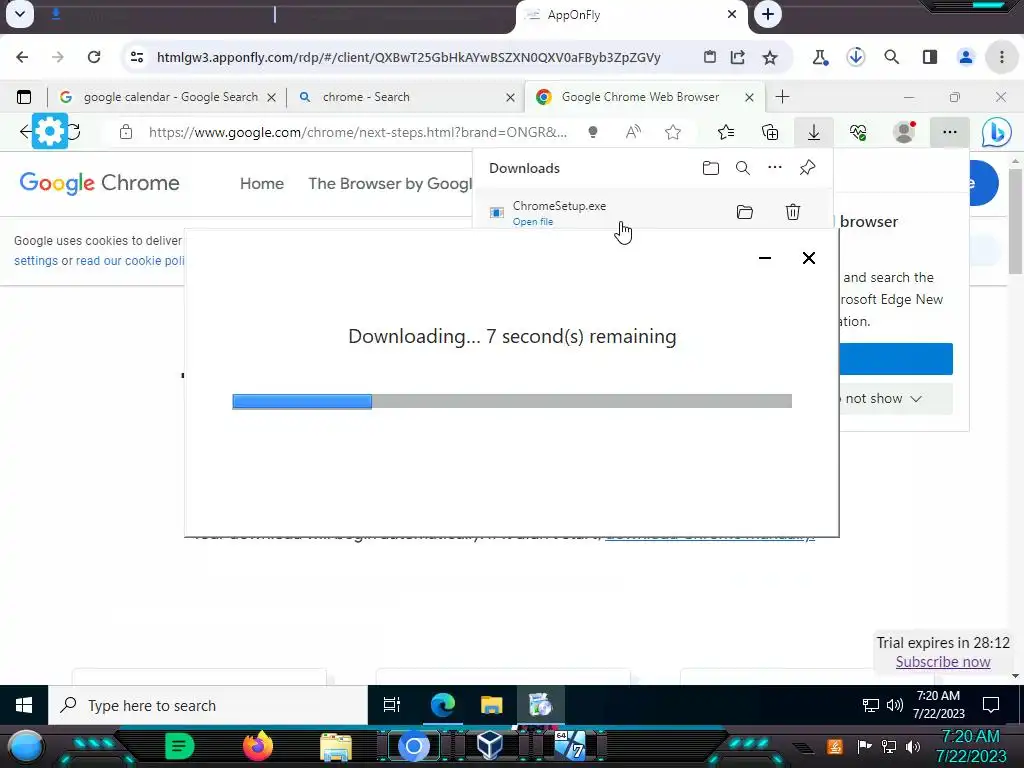Open Edge browser essentials heart icon
1024x768 pixels.
(x=858, y=133)
